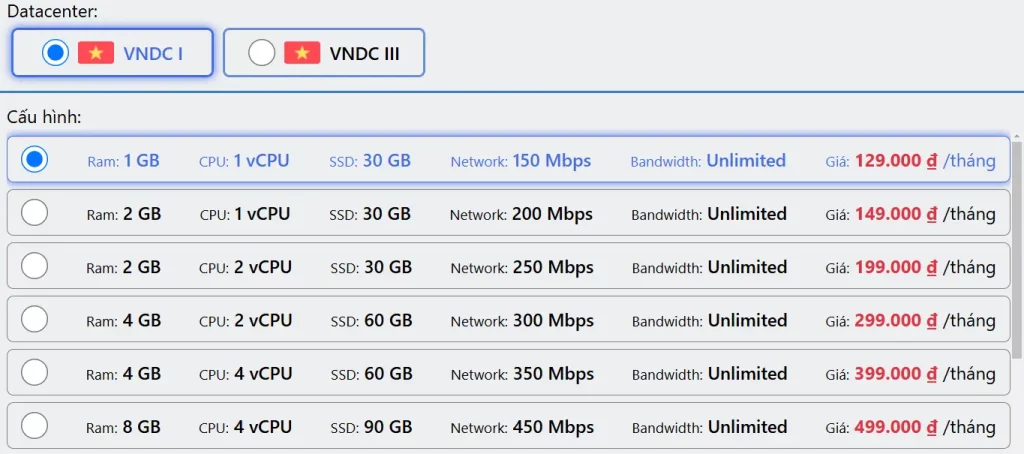Select the VNDC III datacenter radio button
This screenshot has width=1024, height=454.
pos(261,53)
